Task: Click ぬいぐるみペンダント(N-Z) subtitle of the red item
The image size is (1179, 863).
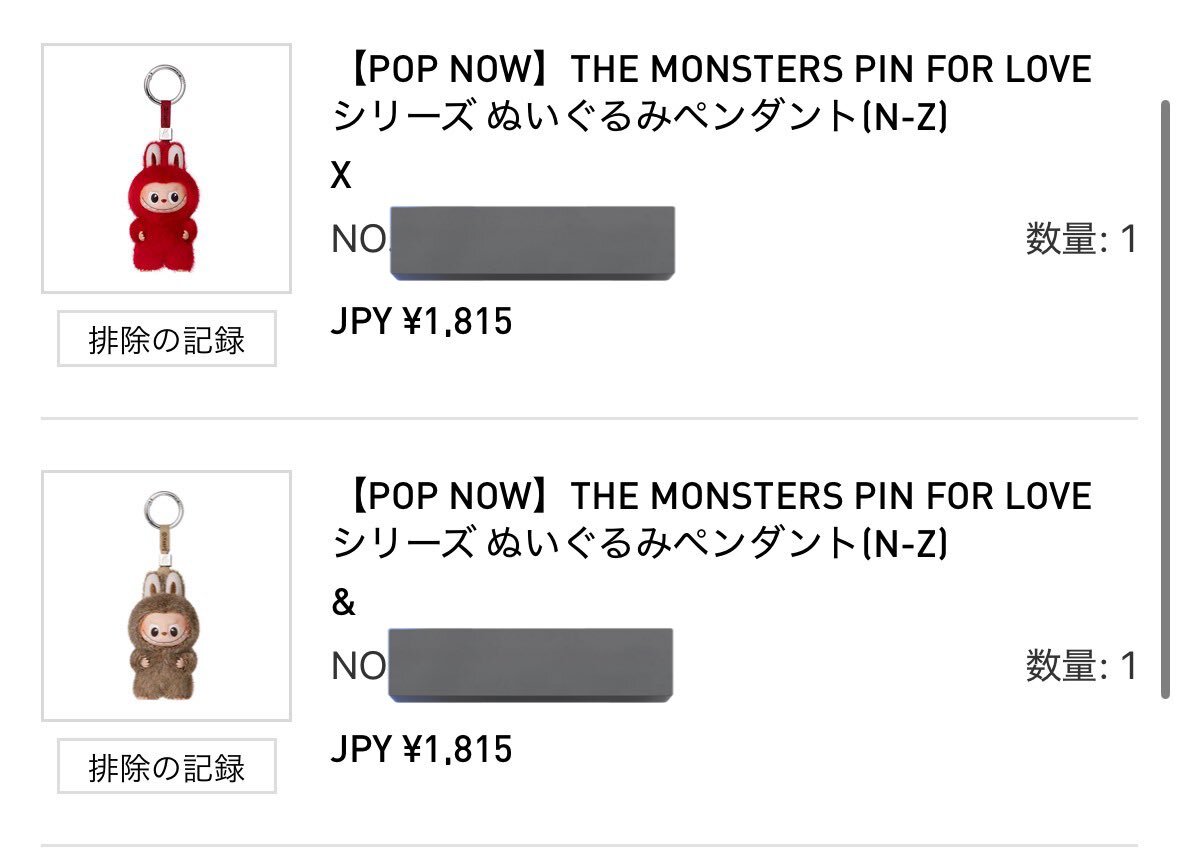Action: (640, 118)
